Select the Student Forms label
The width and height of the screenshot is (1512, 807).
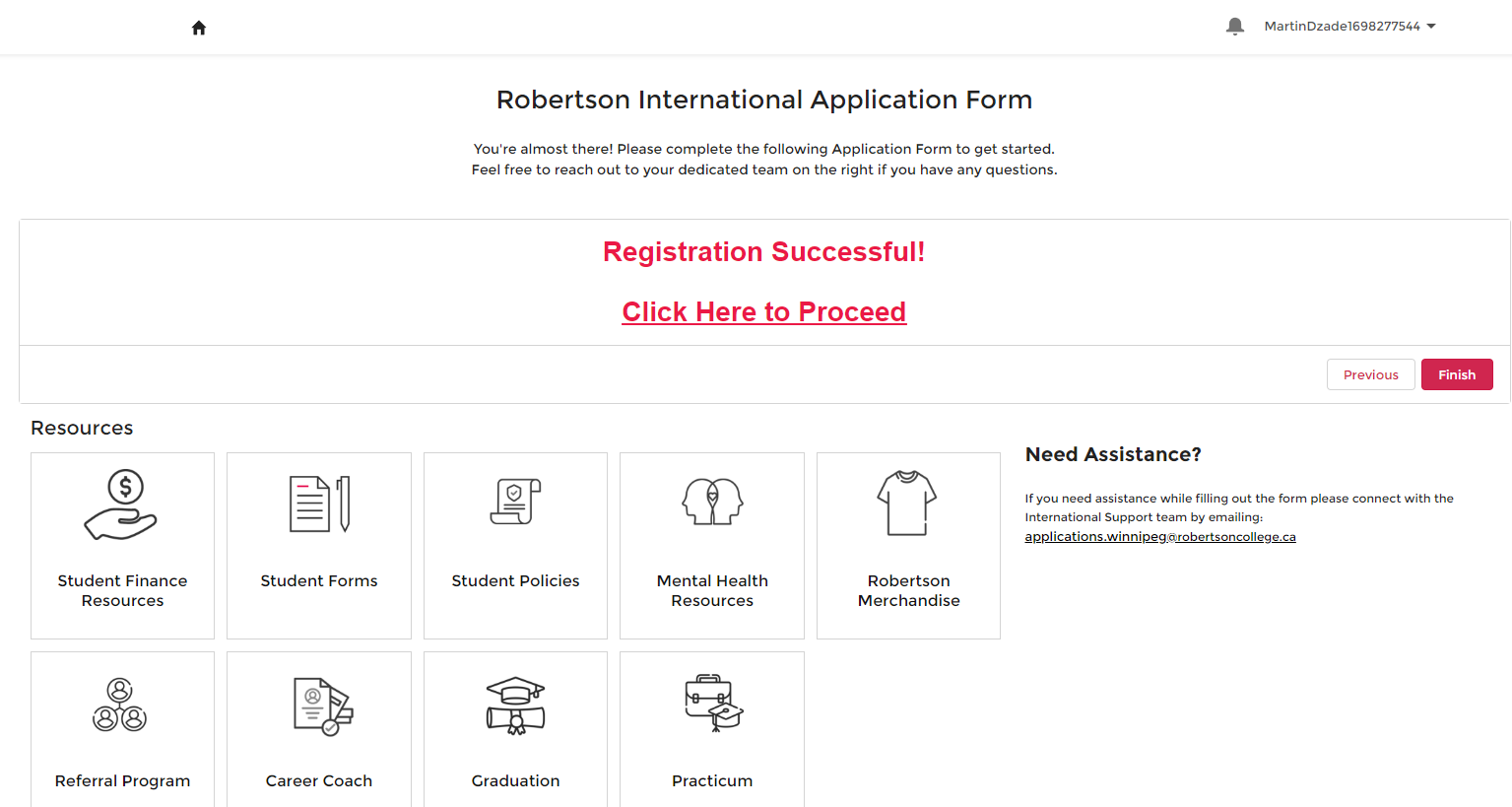(319, 580)
